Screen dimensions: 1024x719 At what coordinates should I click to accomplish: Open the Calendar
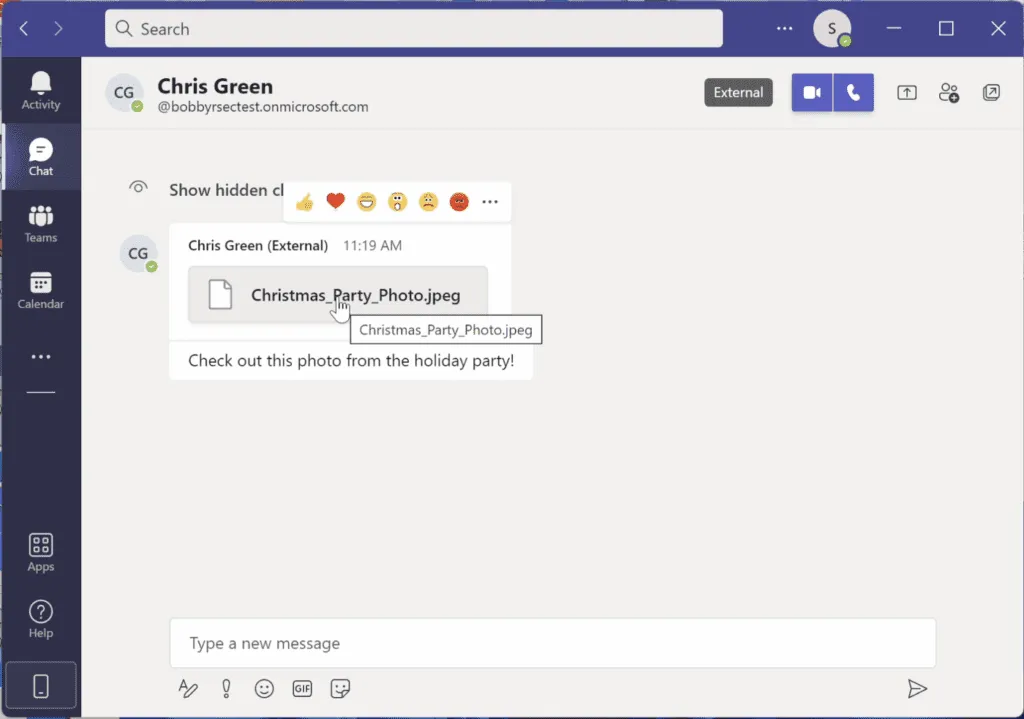click(x=40, y=290)
